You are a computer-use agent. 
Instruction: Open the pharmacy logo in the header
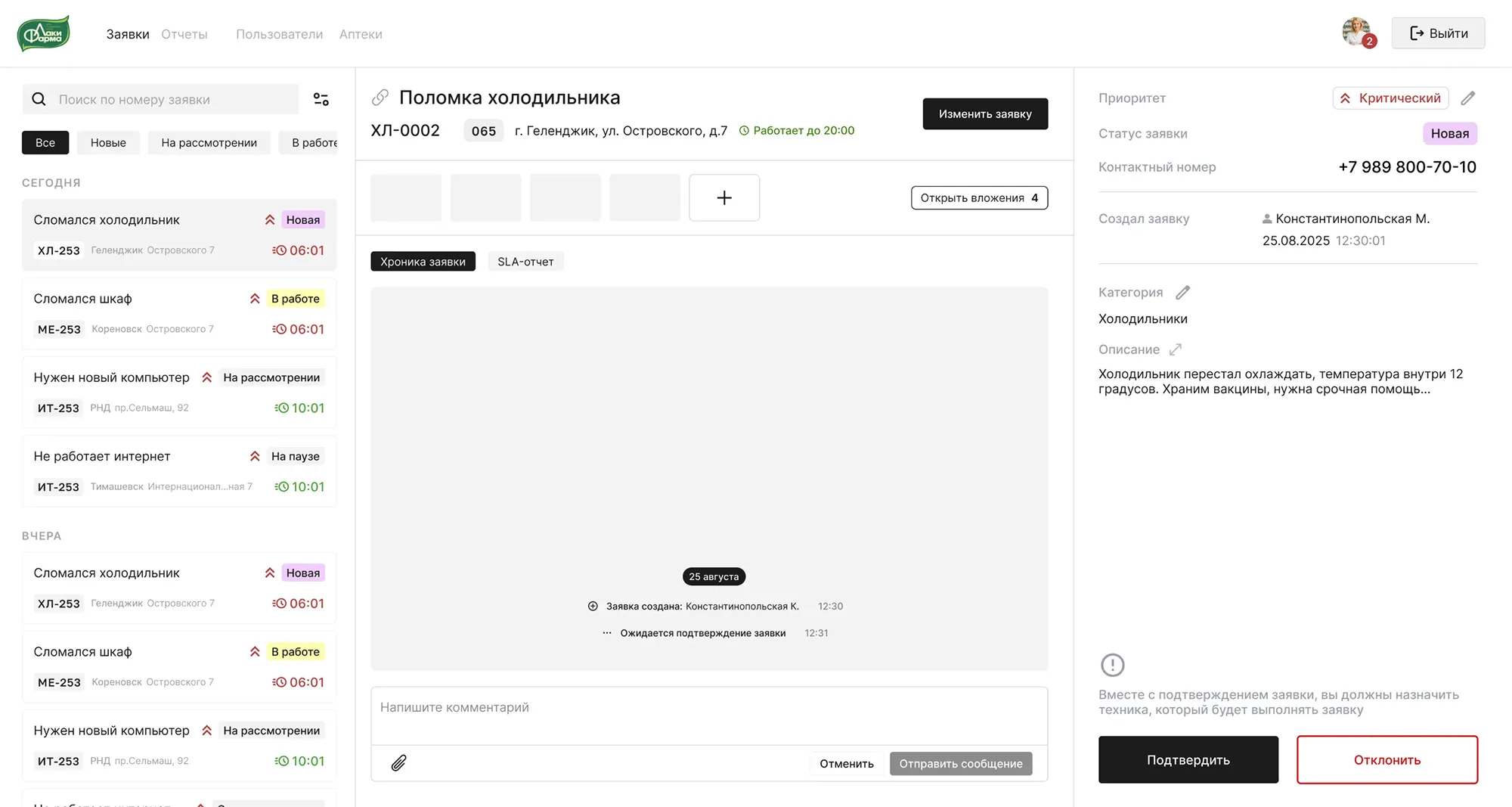42,33
